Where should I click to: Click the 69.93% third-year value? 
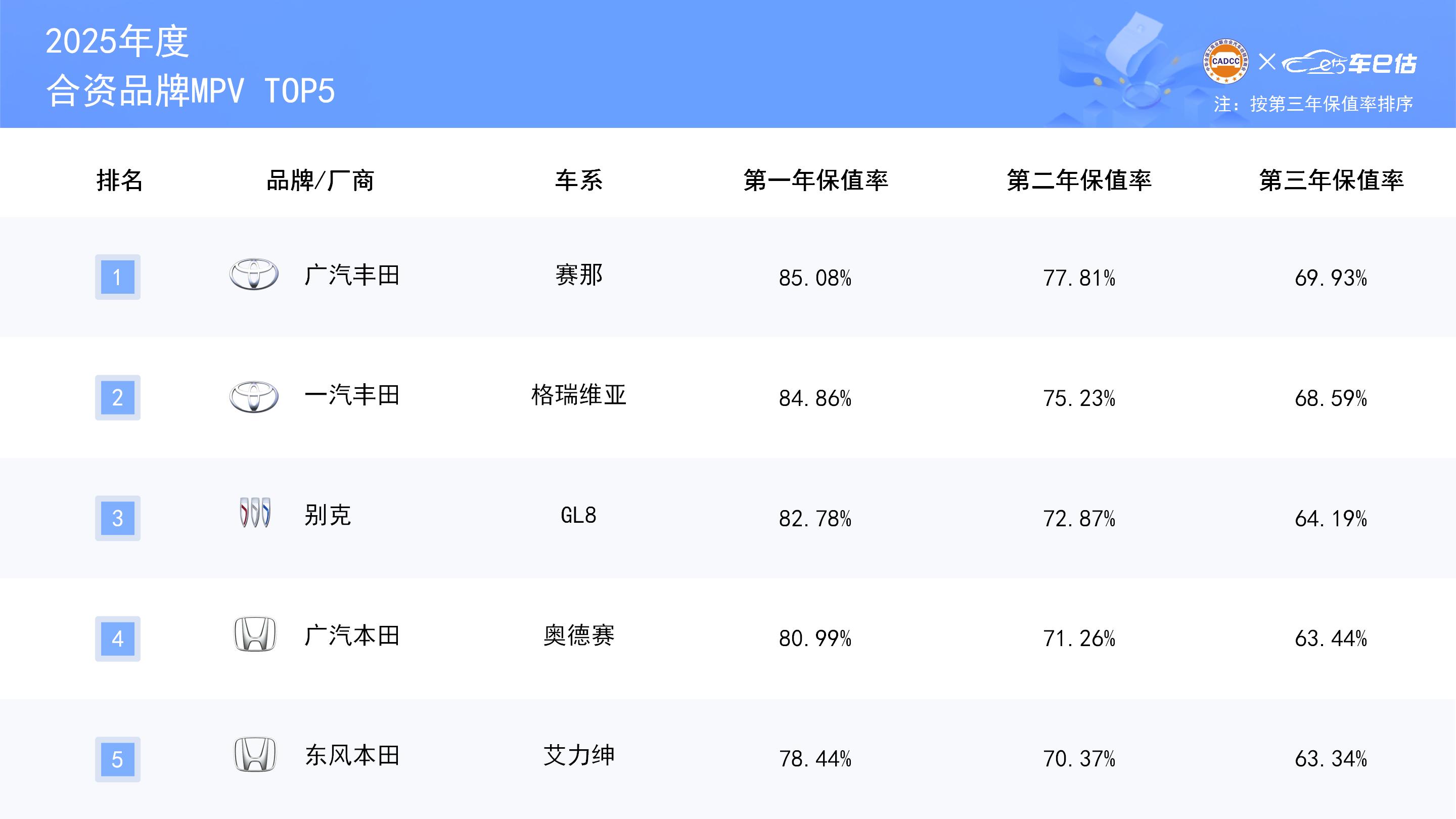click(1331, 278)
